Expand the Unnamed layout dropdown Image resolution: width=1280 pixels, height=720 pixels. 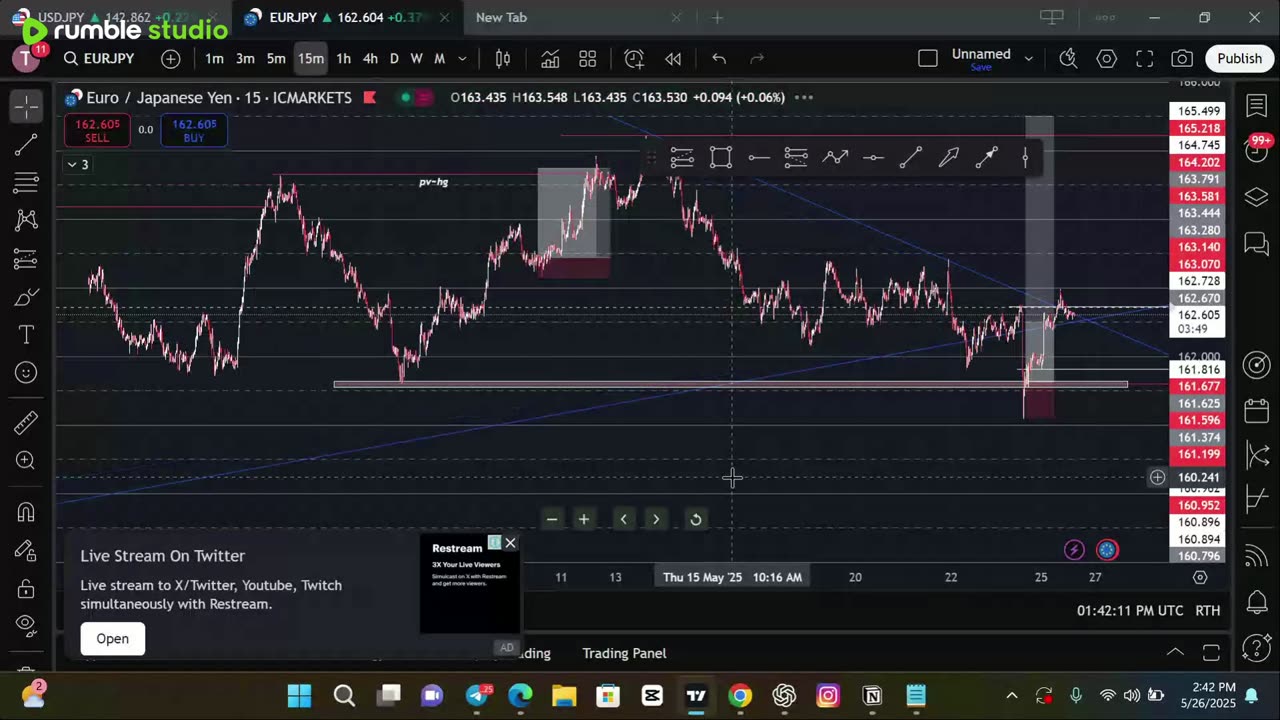(x=1028, y=59)
